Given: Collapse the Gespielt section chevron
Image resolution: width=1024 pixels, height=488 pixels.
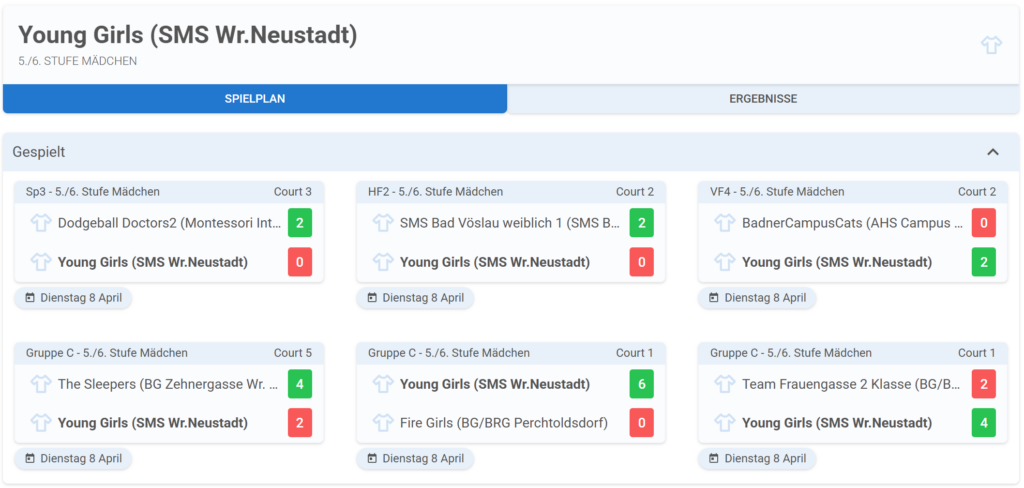Looking at the screenshot, I should click(993, 152).
